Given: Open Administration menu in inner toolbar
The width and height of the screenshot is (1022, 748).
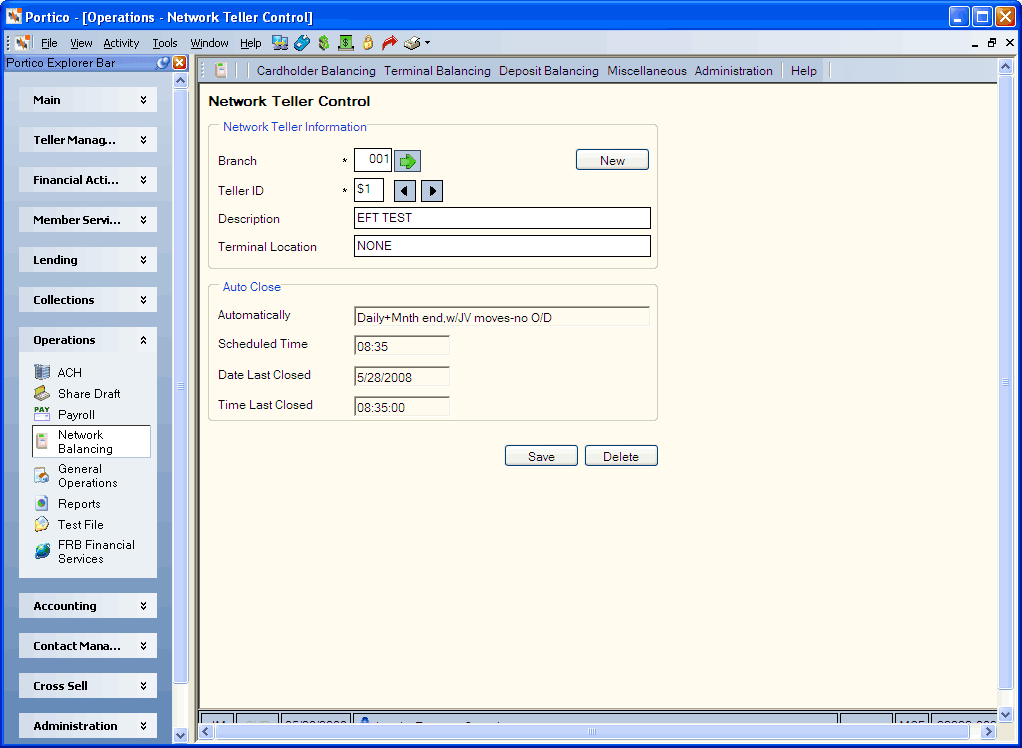Looking at the screenshot, I should coord(734,70).
